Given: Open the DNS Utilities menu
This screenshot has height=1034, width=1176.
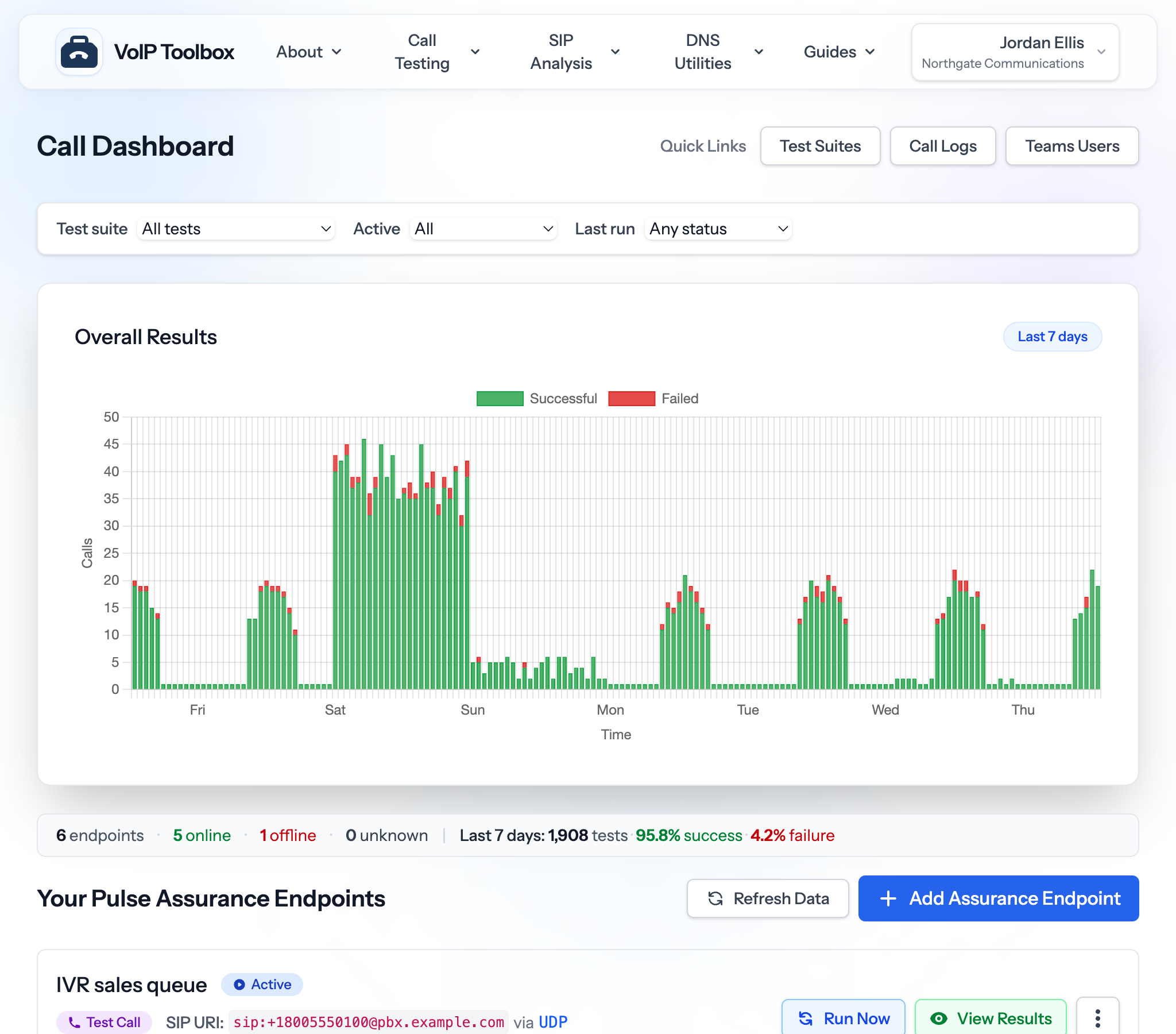Looking at the screenshot, I should click(x=718, y=52).
